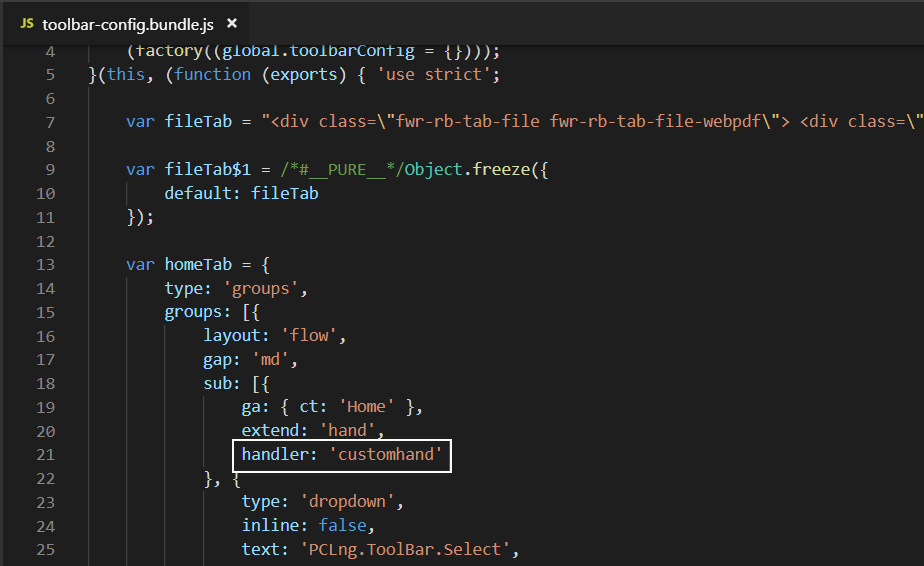Click line number 15 in gutter
This screenshot has width=924, height=566.
coord(45,312)
